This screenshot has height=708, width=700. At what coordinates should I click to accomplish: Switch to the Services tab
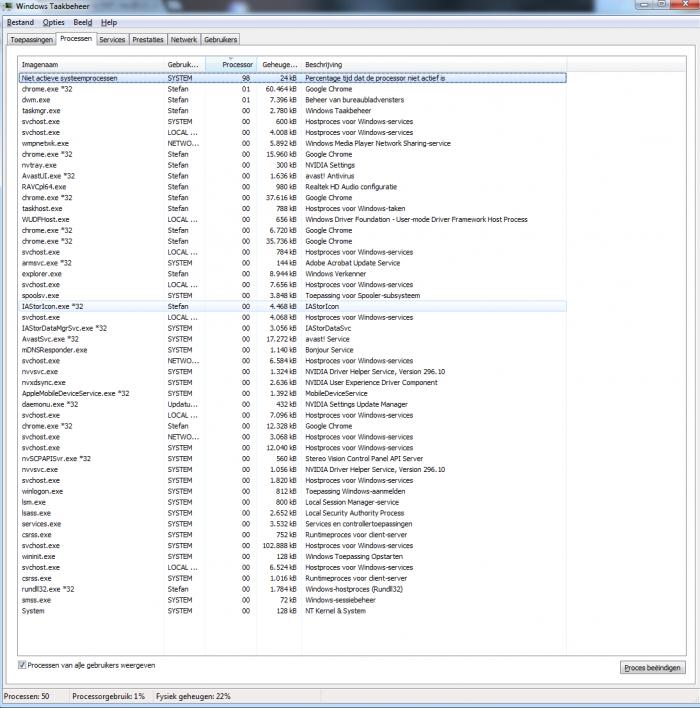coord(112,40)
